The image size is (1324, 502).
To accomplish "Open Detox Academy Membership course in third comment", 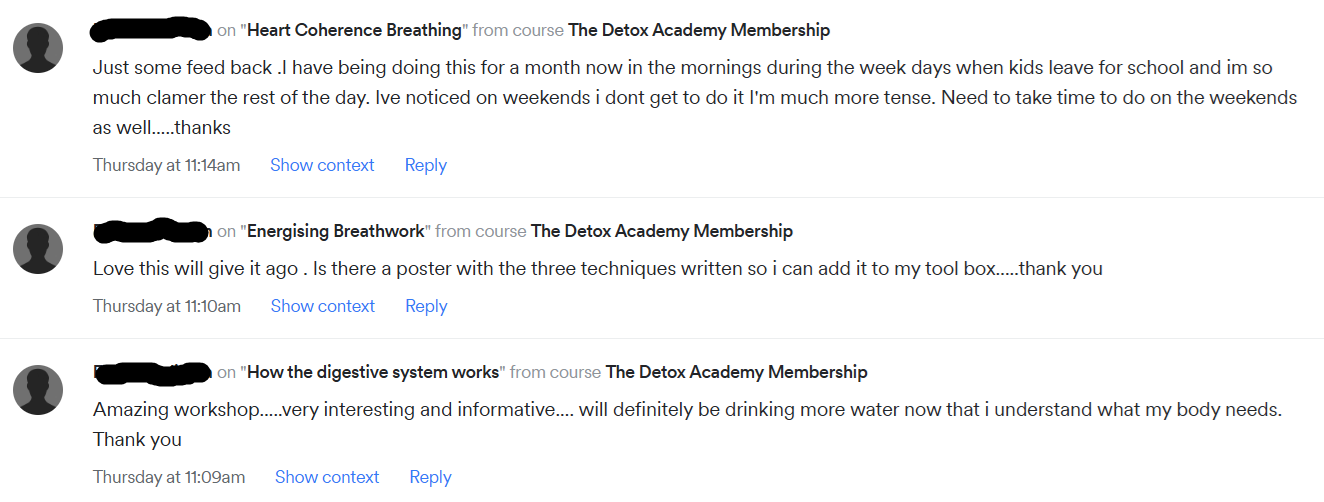I will 736,372.
